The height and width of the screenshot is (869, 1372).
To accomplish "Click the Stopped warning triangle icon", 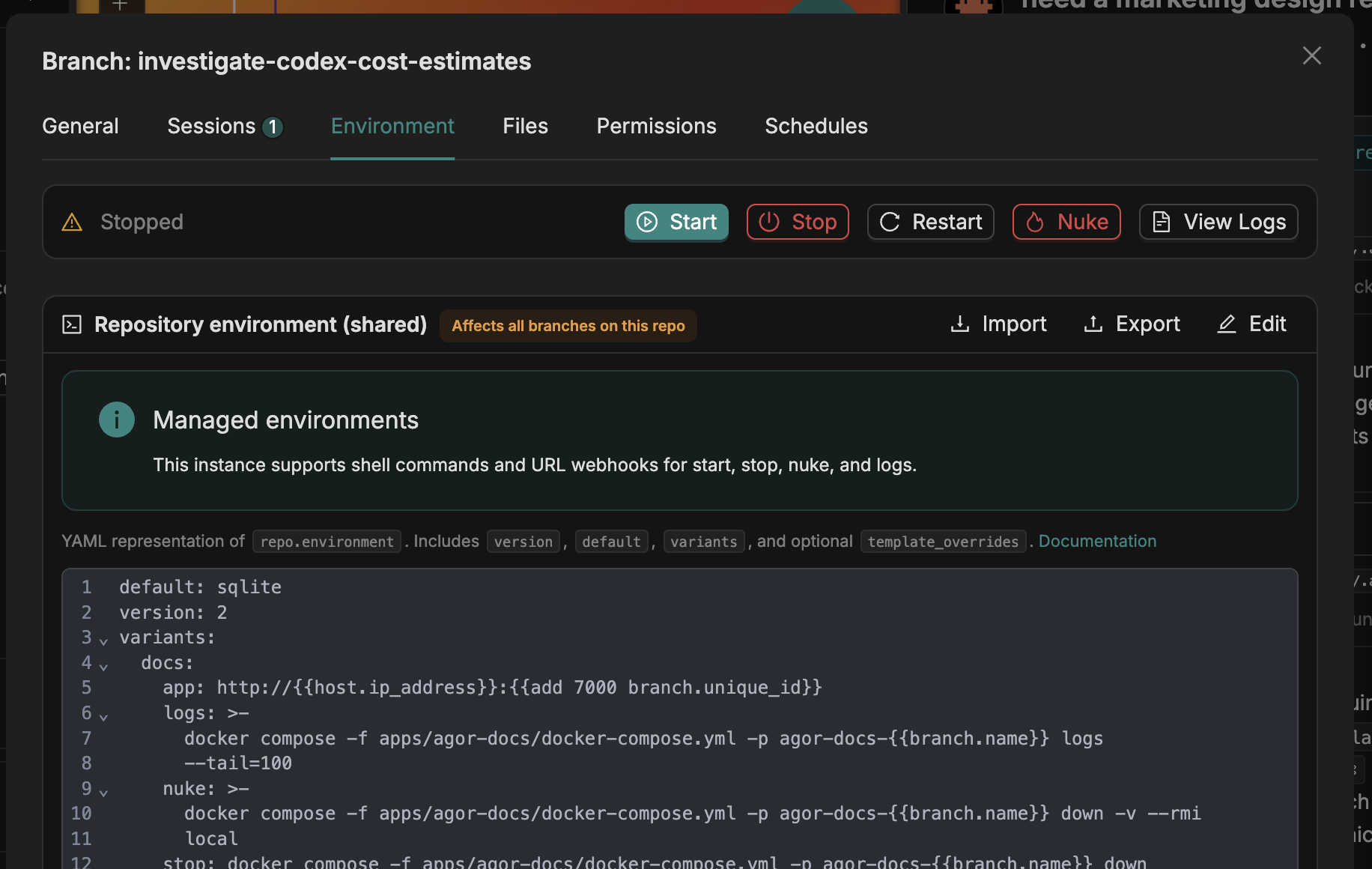I will [x=72, y=222].
